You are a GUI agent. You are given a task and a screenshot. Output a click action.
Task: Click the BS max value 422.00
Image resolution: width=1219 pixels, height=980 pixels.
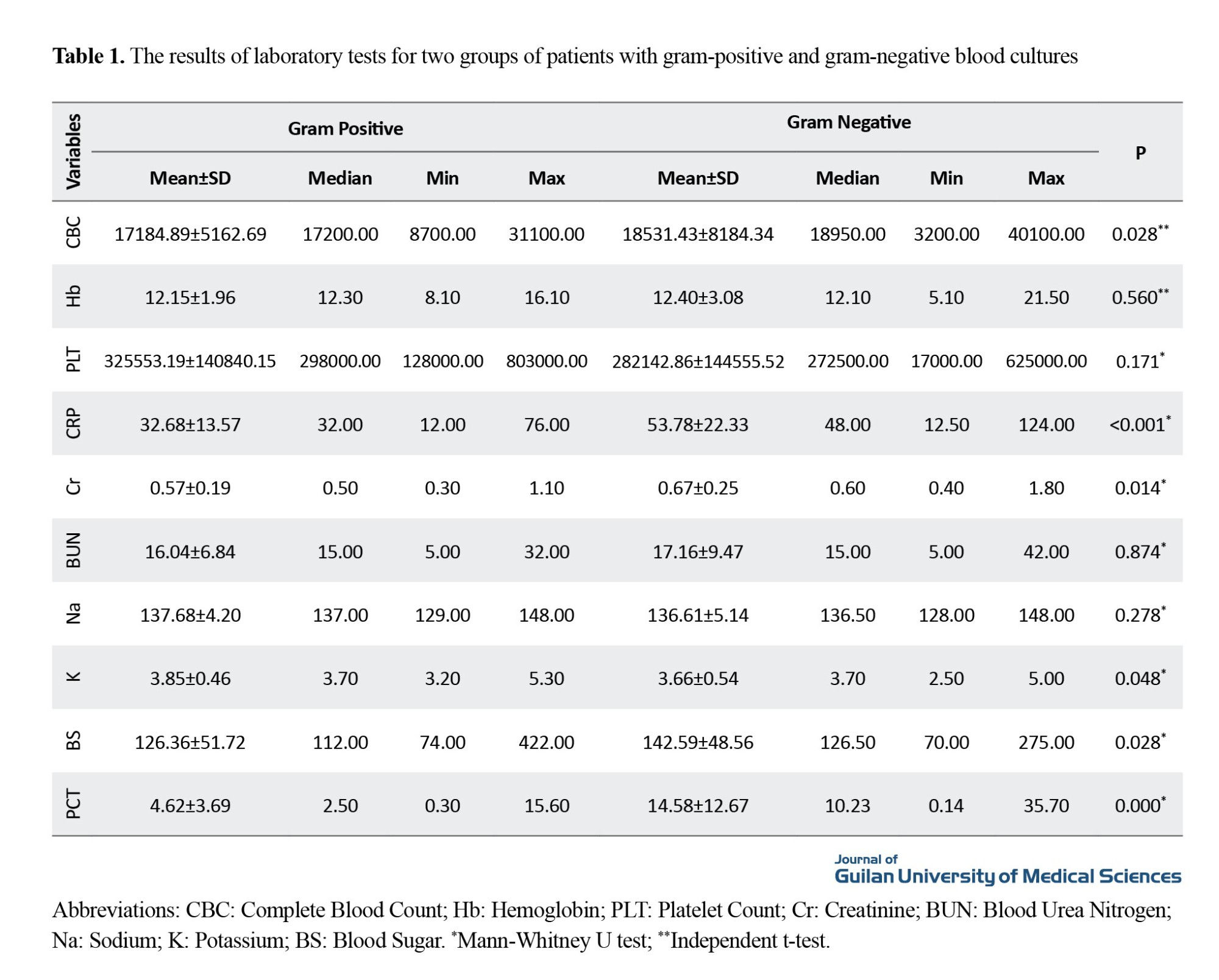tap(546, 742)
